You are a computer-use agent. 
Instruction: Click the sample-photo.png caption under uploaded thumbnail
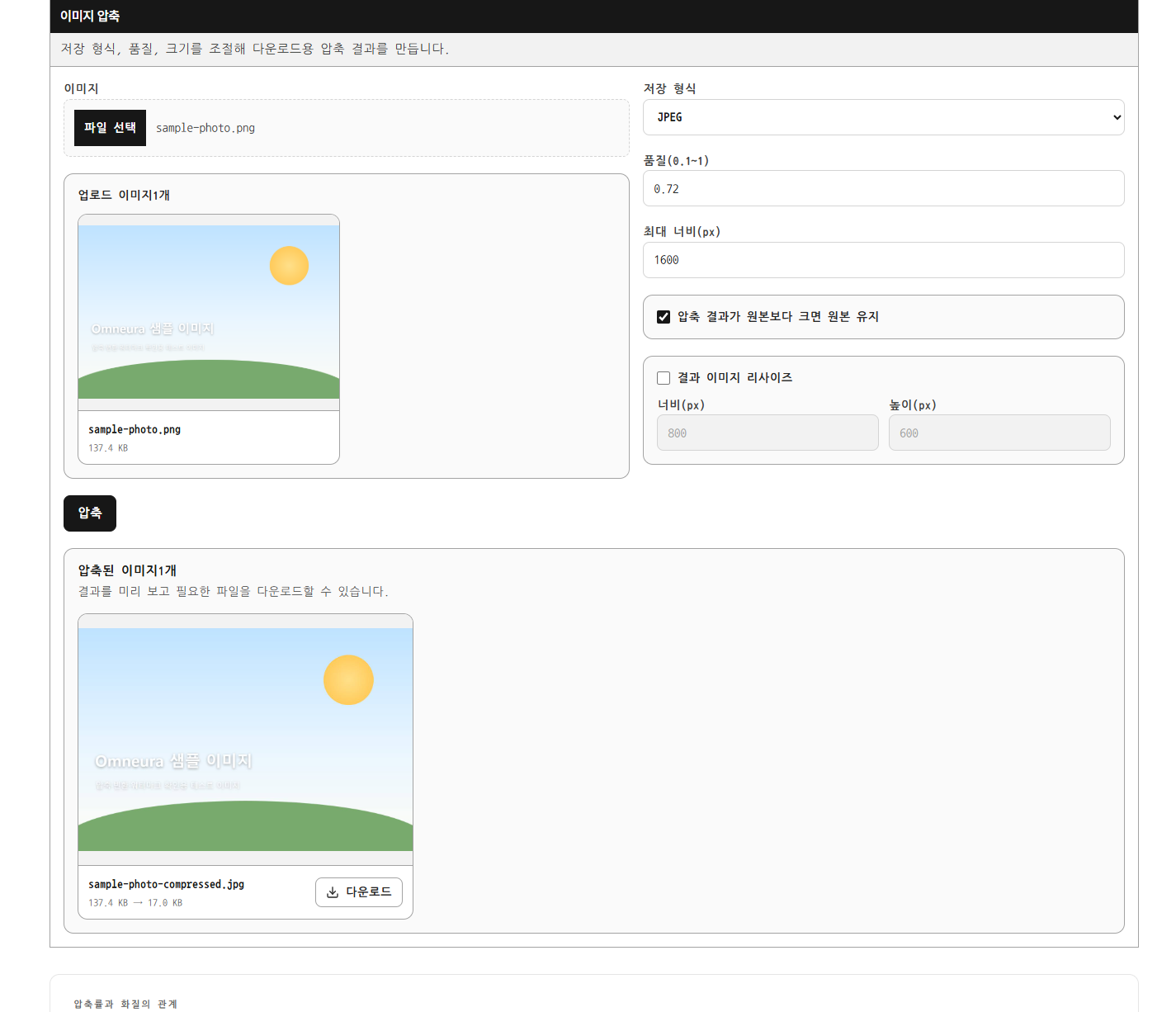[x=135, y=429]
